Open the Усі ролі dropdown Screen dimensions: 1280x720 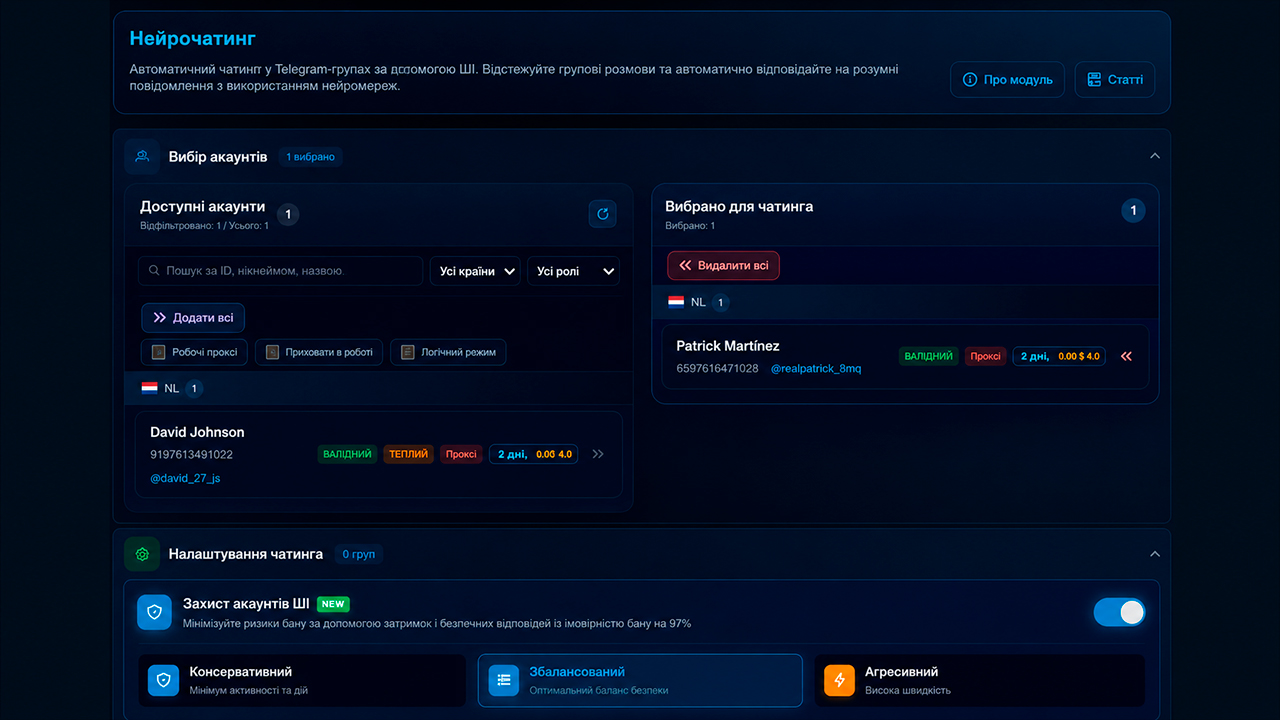tap(573, 271)
